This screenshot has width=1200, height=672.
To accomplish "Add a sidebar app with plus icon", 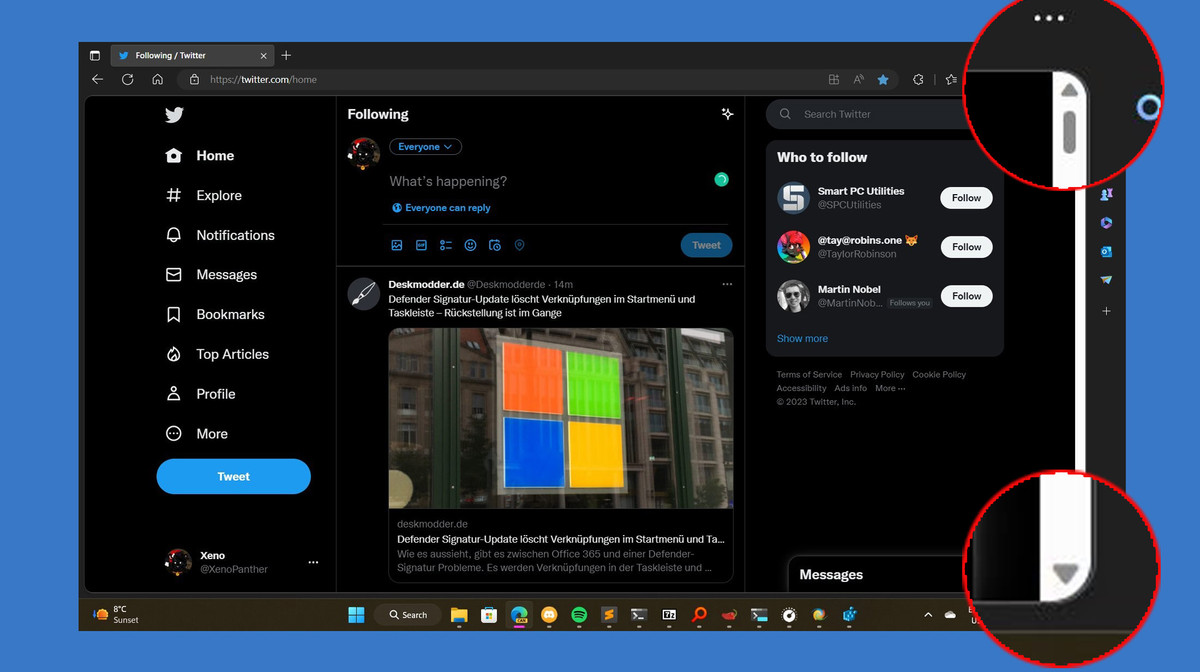I will click(x=1106, y=312).
